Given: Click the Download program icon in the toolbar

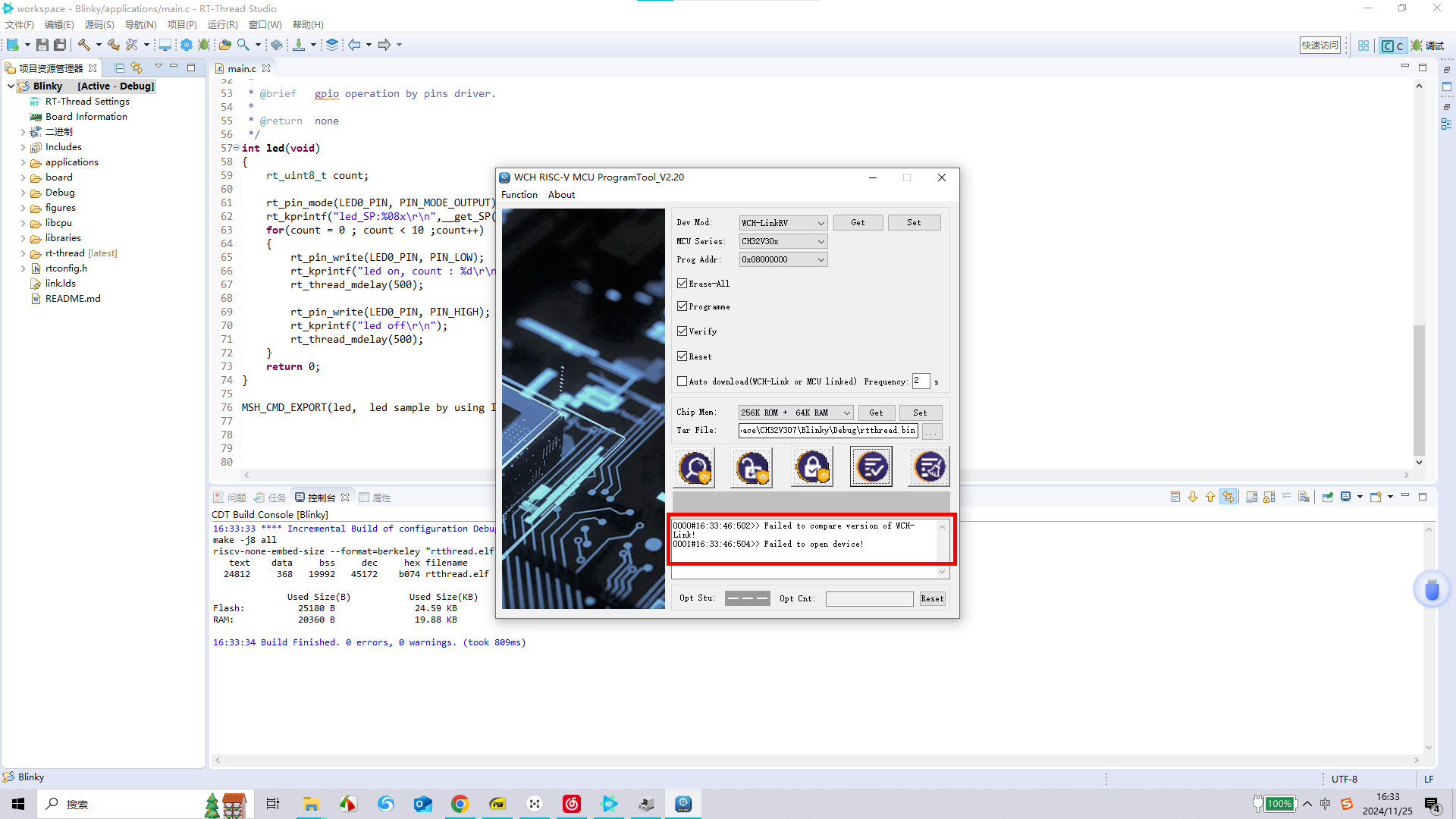Looking at the screenshot, I should coord(299,45).
